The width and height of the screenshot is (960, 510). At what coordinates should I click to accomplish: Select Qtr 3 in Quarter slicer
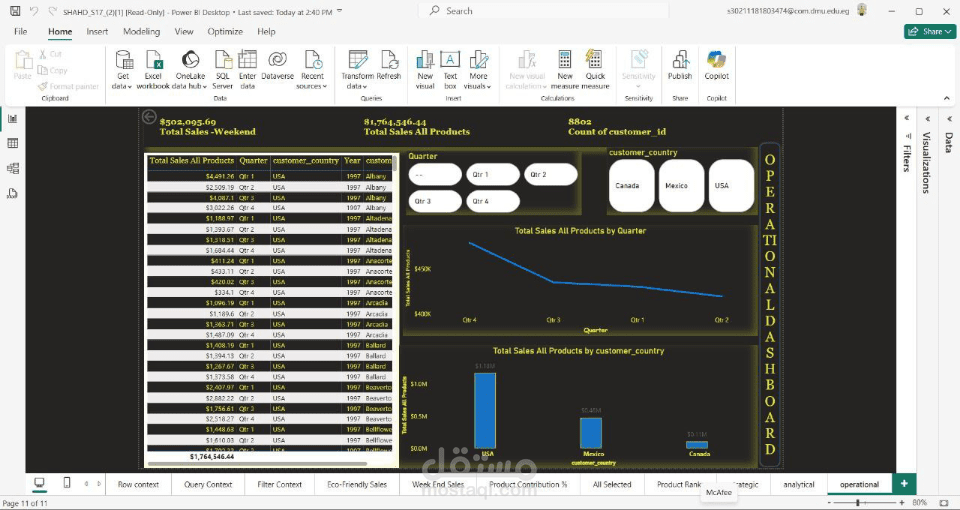point(435,201)
